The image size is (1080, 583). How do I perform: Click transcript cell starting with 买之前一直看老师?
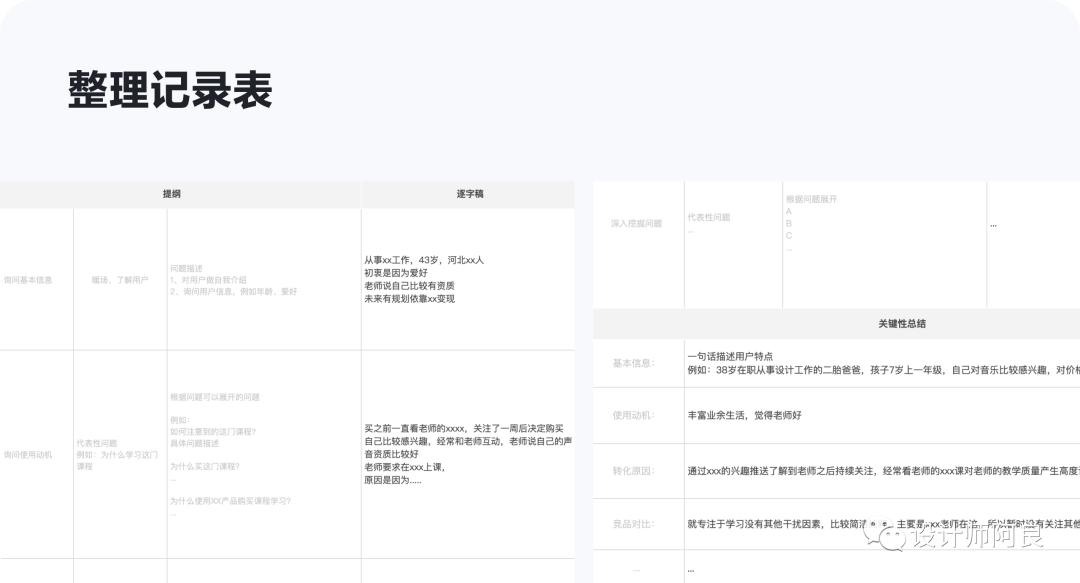pyautogui.click(x=468, y=453)
